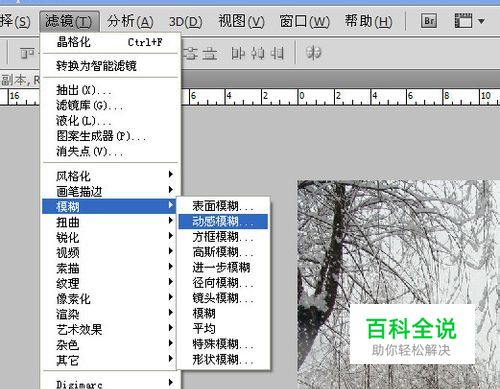Choose 动感模糊... motion blur
This screenshot has width=500, height=389.
(223, 221)
